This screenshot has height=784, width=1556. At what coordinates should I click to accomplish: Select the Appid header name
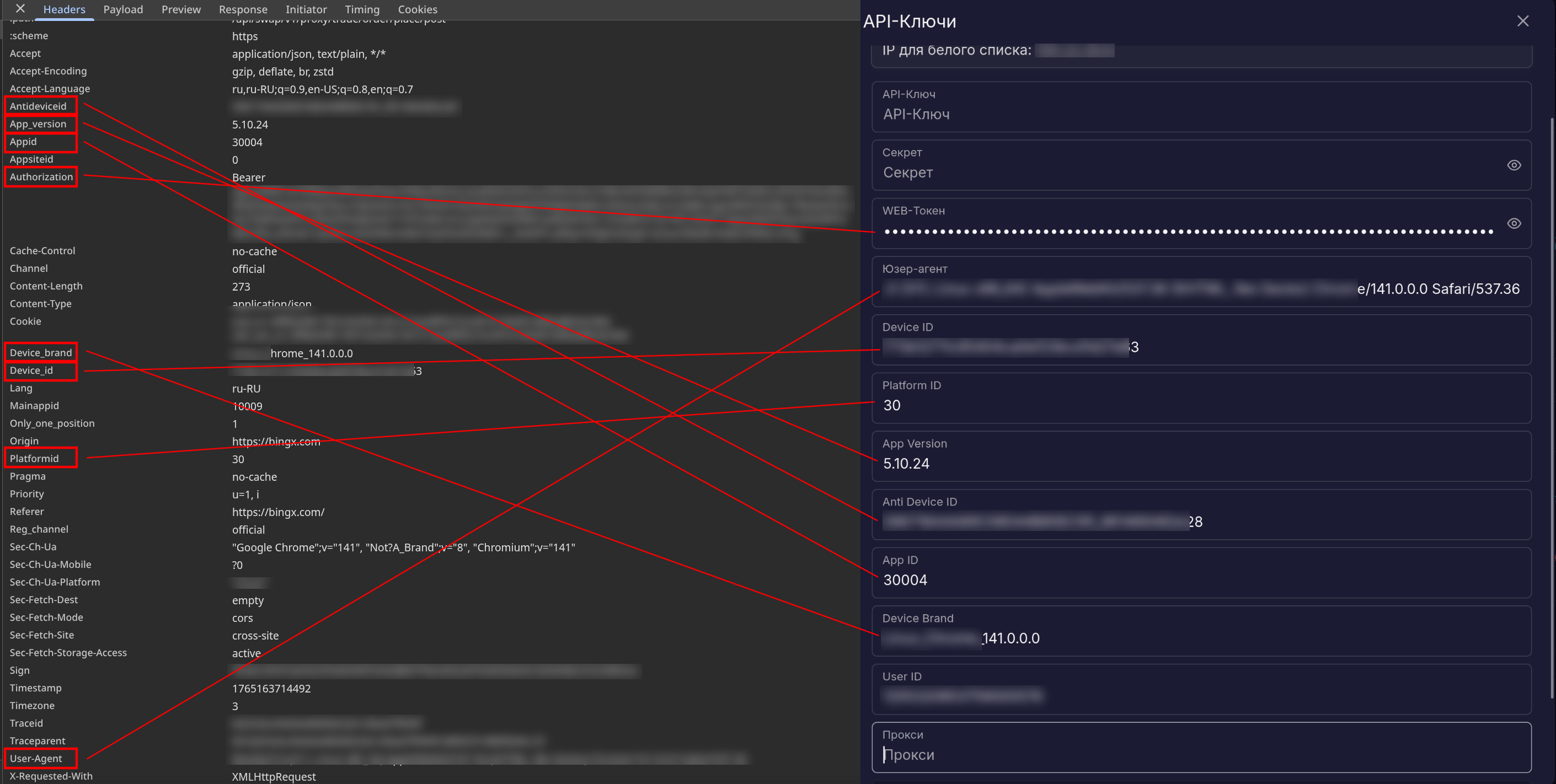coord(23,141)
